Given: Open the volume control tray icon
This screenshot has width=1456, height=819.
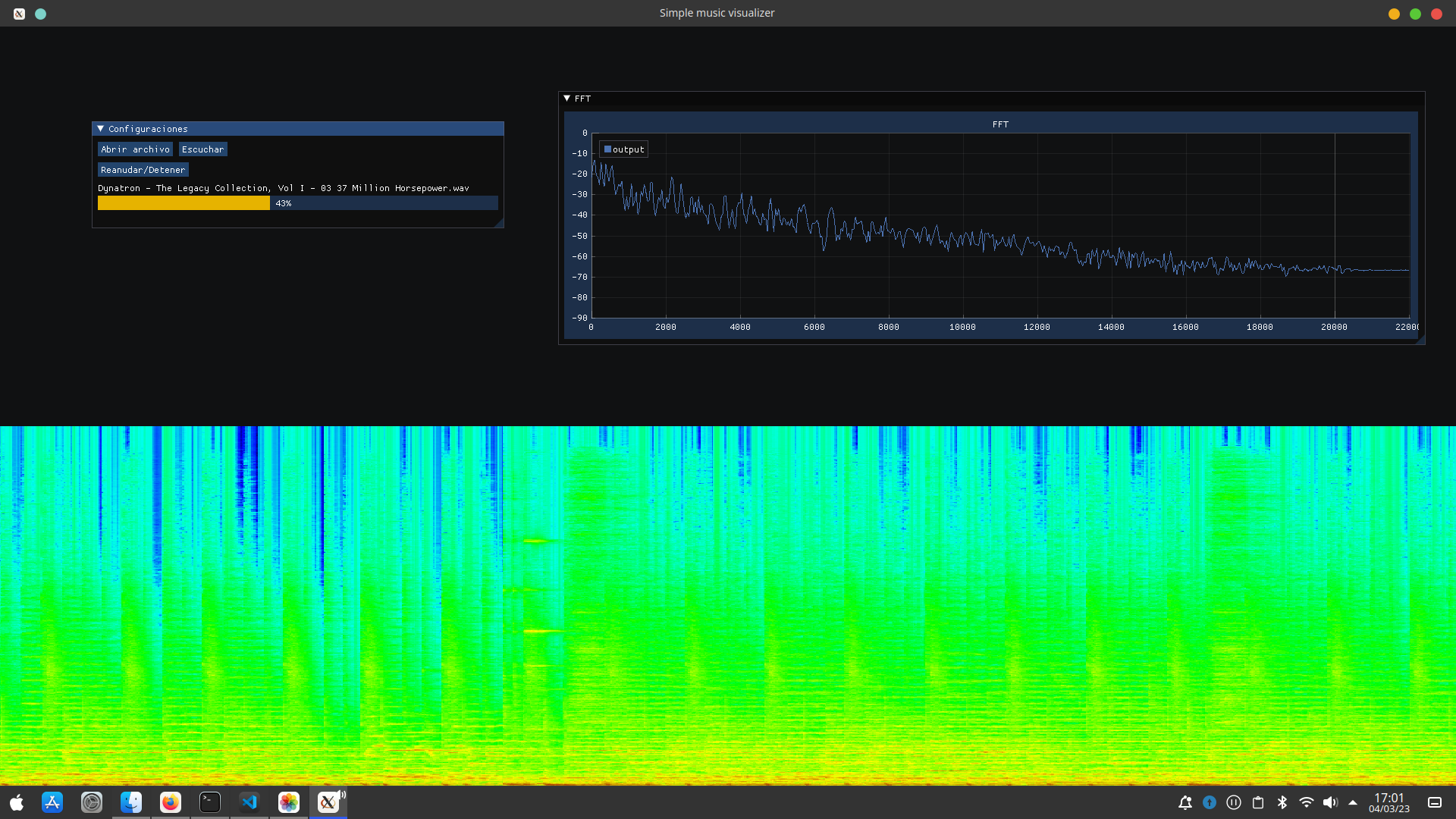Looking at the screenshot, I should 1330,802.
